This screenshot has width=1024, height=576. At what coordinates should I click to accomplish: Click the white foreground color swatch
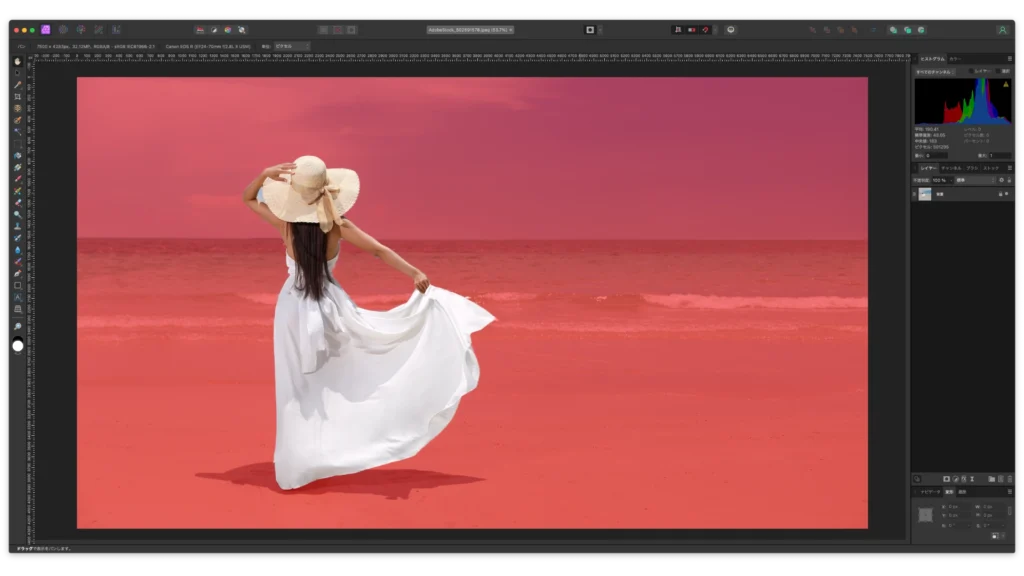click(x=18, y=346)
